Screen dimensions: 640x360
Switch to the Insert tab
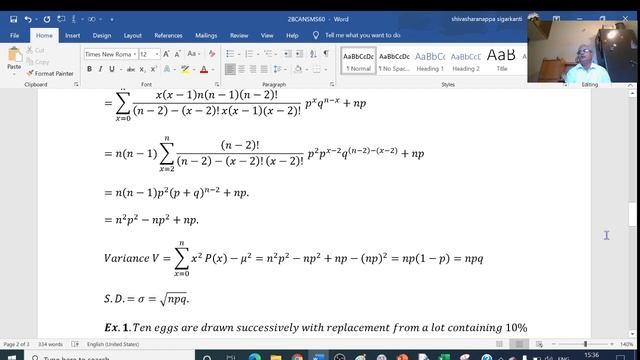coord(73,36)
